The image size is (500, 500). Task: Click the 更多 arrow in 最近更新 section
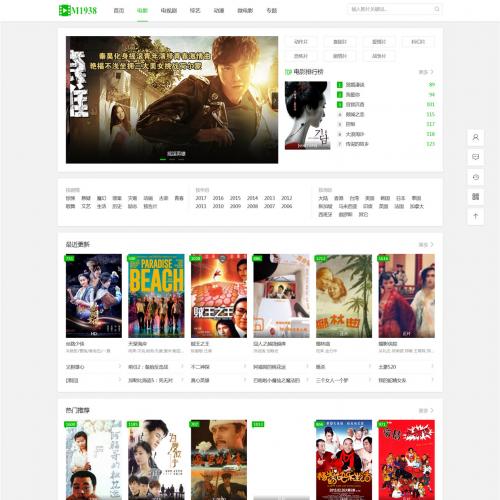coord(426,245)
